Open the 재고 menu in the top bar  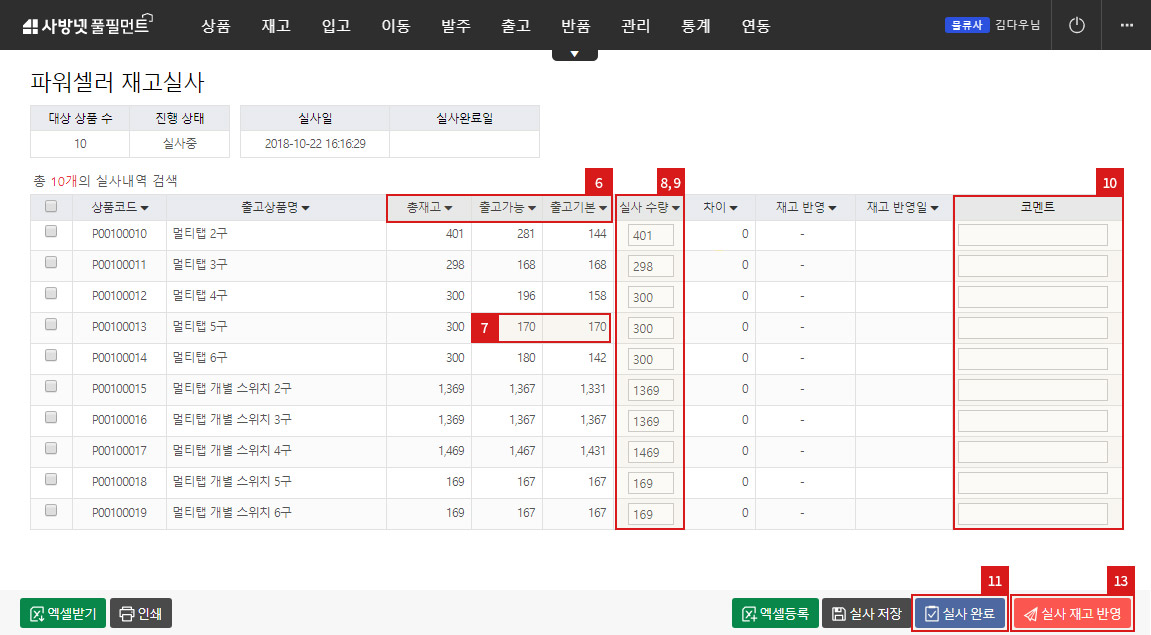coord(276,26)
